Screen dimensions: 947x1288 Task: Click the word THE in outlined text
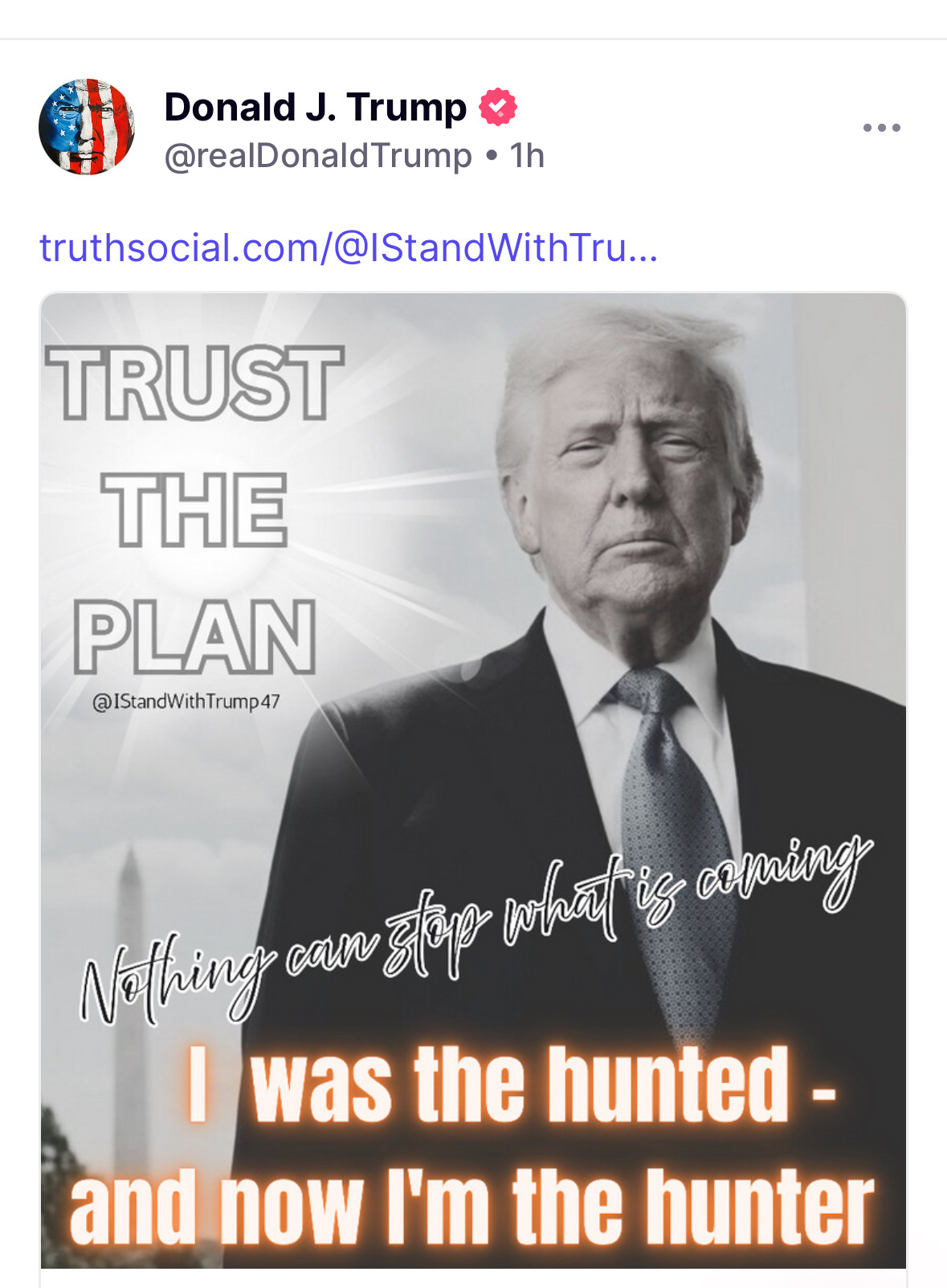coord(194,510)
